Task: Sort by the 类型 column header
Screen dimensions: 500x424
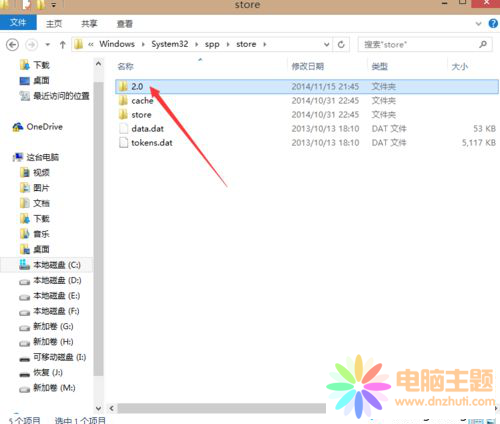Action: [x=380, y=66]
